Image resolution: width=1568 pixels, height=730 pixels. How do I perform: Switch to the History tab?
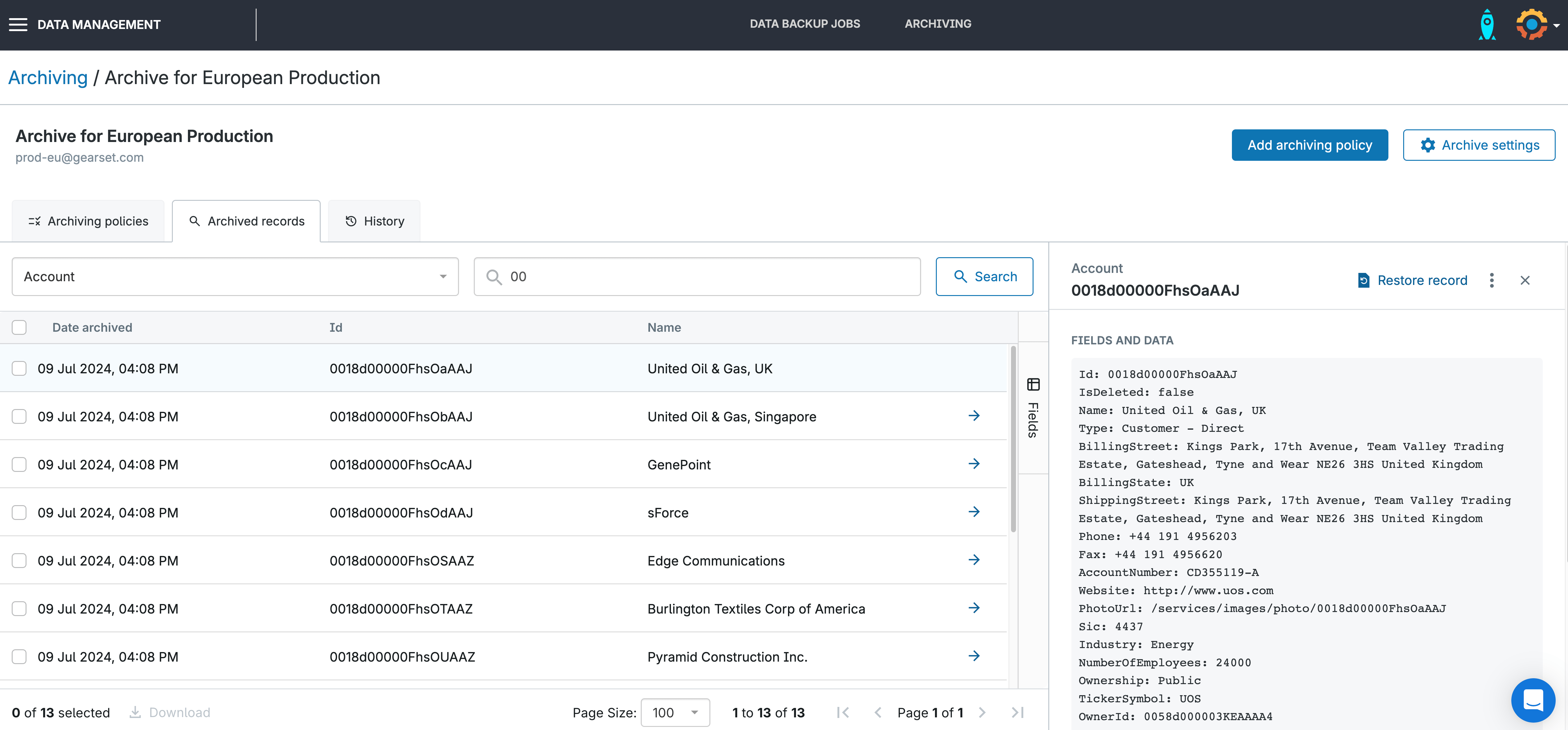pyautogui.click(x=374, y=221)
